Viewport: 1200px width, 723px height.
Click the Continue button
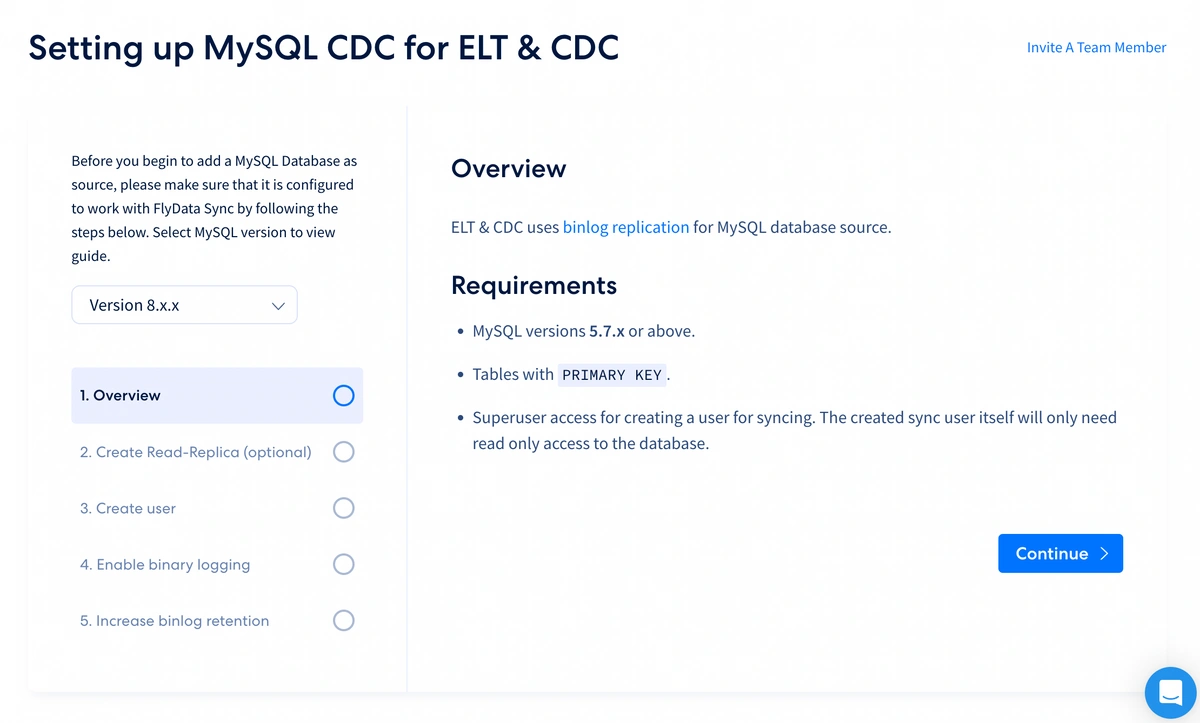pos(1060,554)
